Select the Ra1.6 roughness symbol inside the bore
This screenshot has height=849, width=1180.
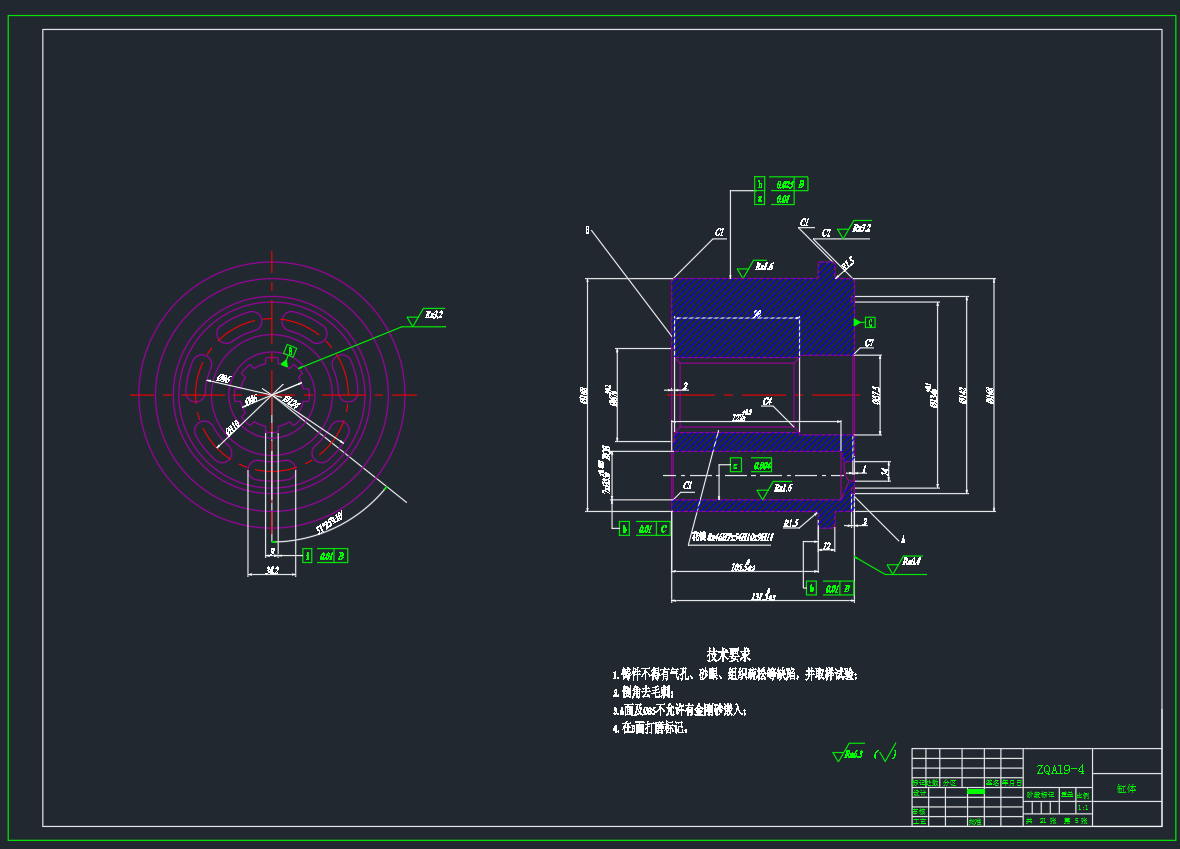(774, 490)
